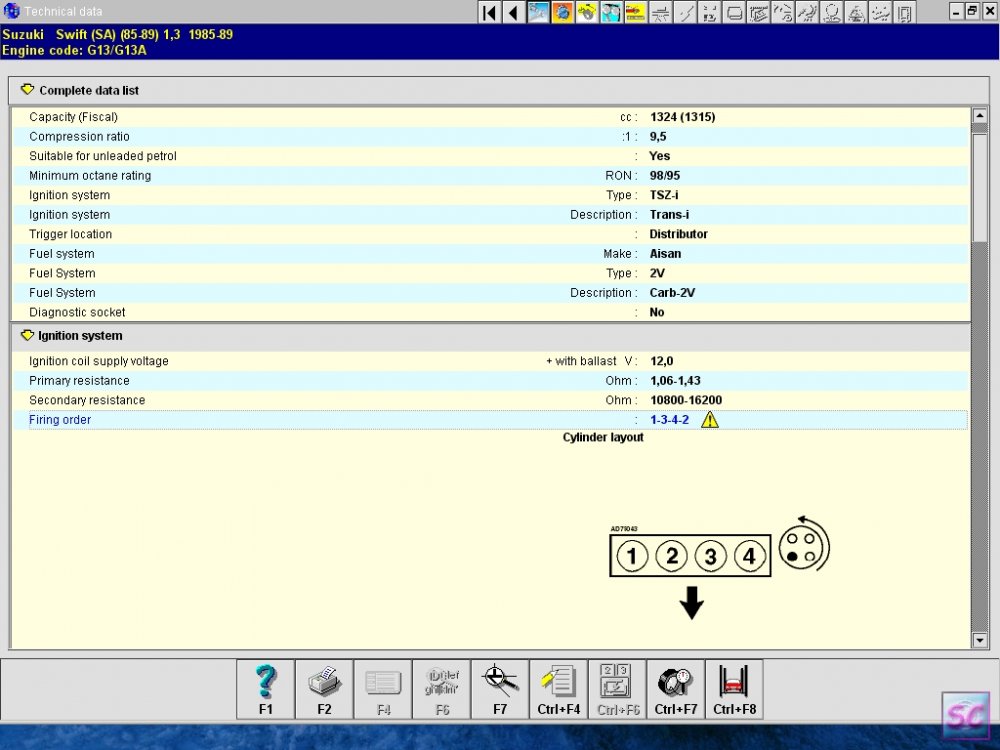Screen dimensions: 1000x750
Task: Click the Suzuki Swift vehicle title
Action: point(117,34)
